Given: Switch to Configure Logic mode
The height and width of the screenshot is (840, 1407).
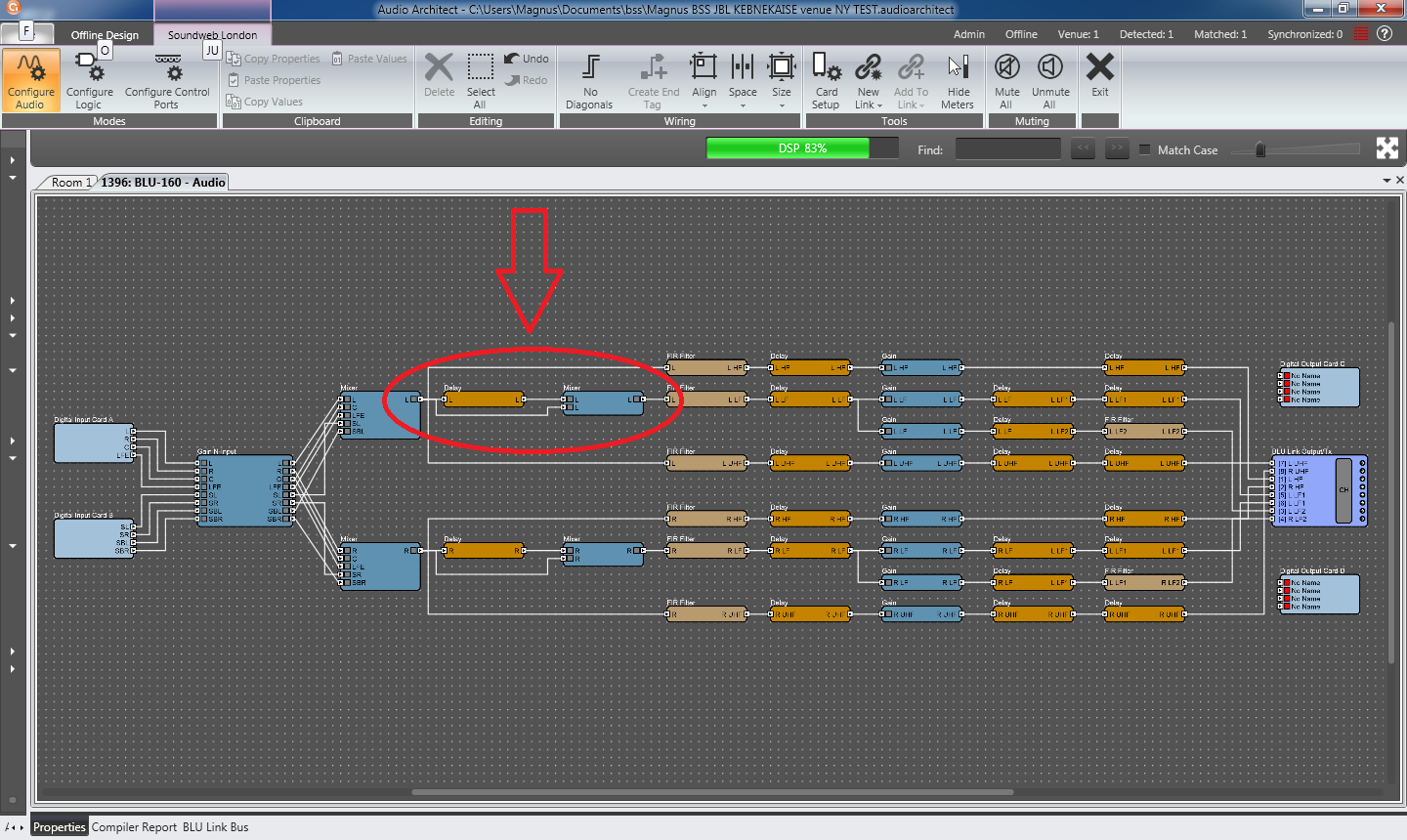Looking at the screenshot, I should coord(89,80).
